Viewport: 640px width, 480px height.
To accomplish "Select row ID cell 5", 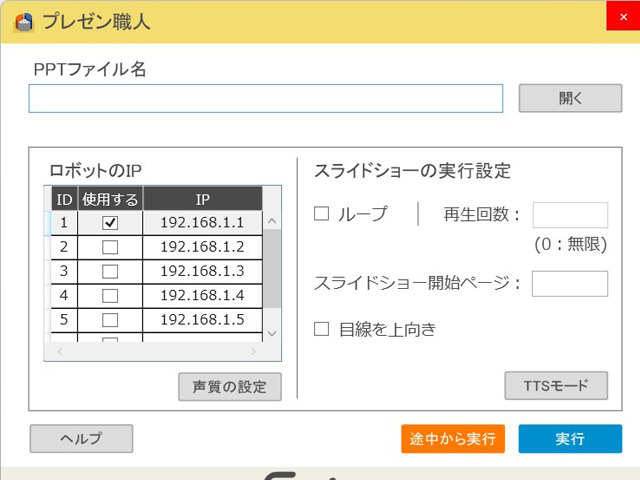I will coord(64,320).
